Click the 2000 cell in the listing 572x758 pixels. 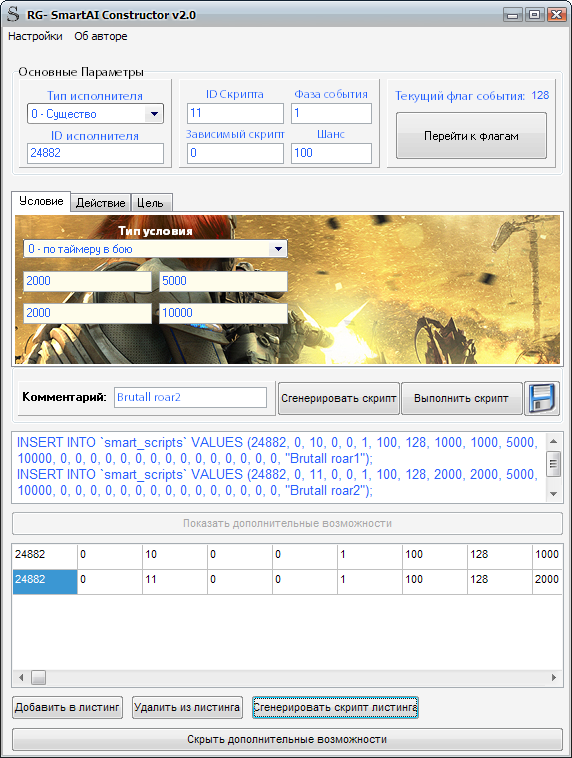pyautogui.click(x=547, y=582)
